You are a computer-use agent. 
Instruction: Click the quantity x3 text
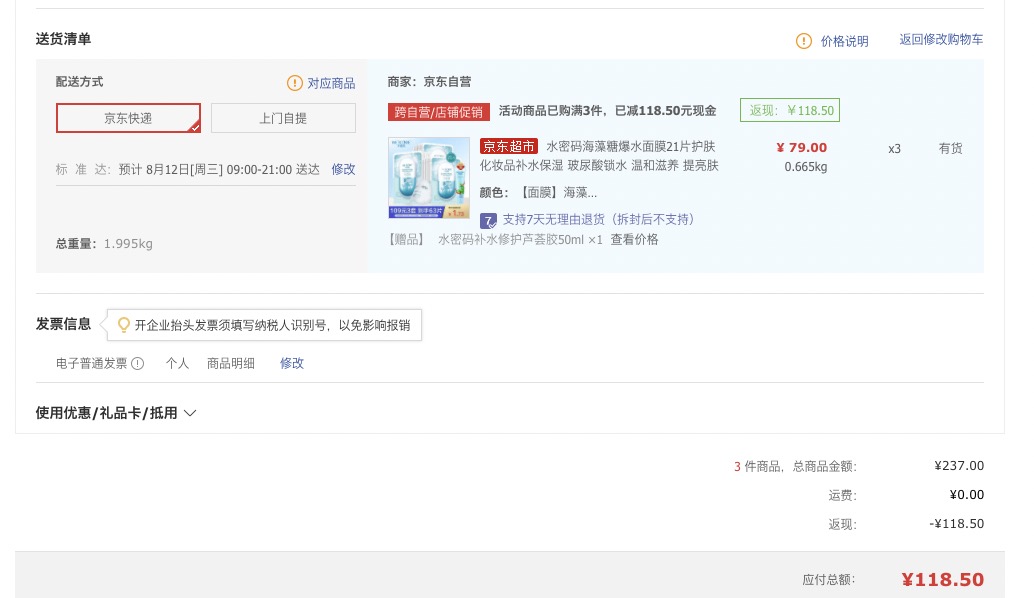click(x=894, y=149)
